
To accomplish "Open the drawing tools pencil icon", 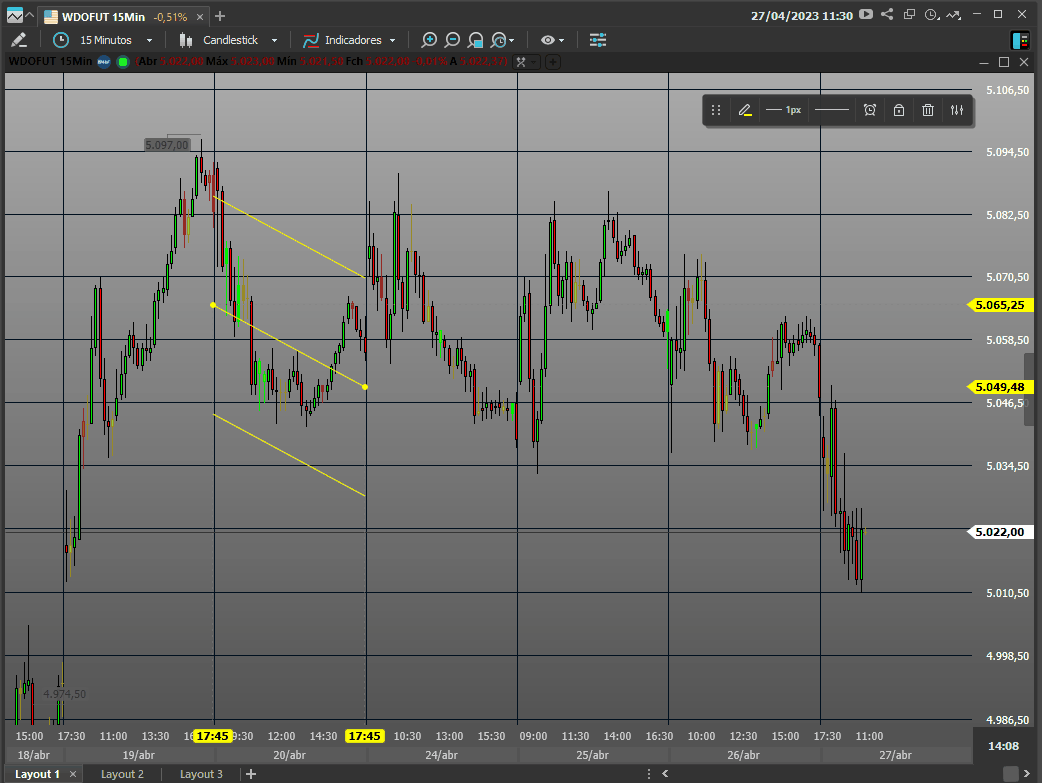I will (19, 40).
